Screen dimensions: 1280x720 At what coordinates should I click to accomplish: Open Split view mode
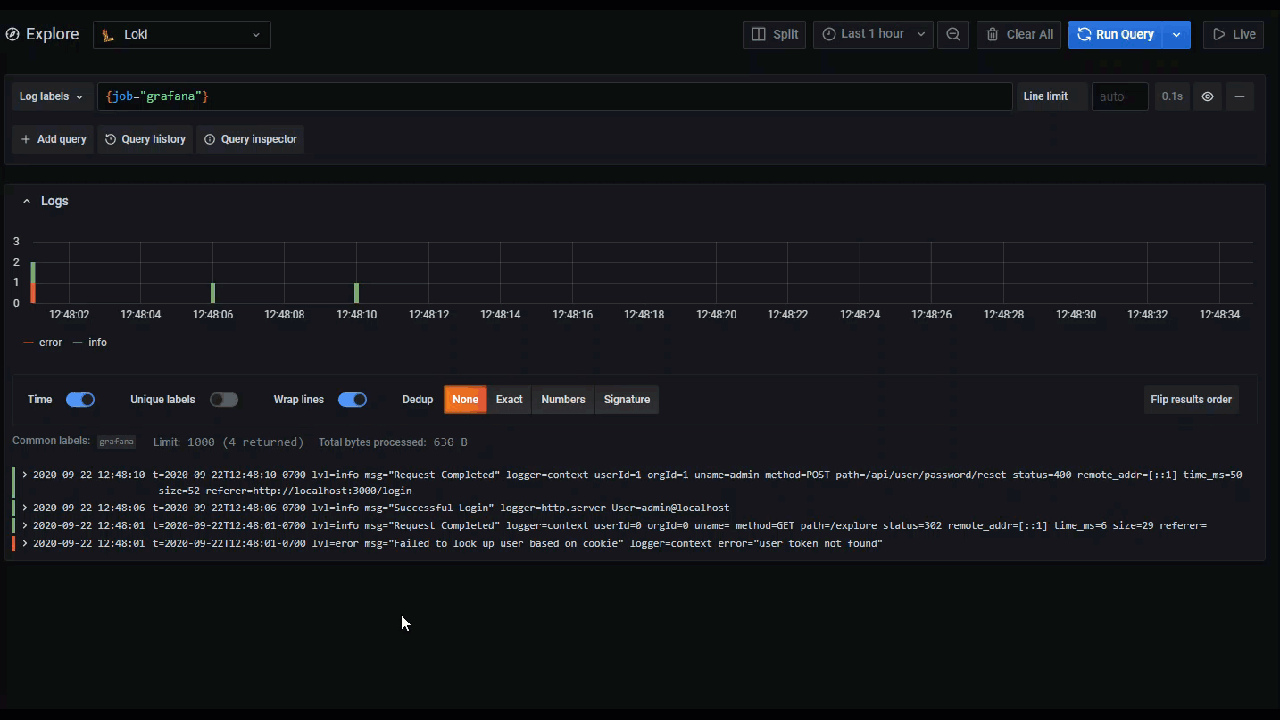(x=774, y=34)
